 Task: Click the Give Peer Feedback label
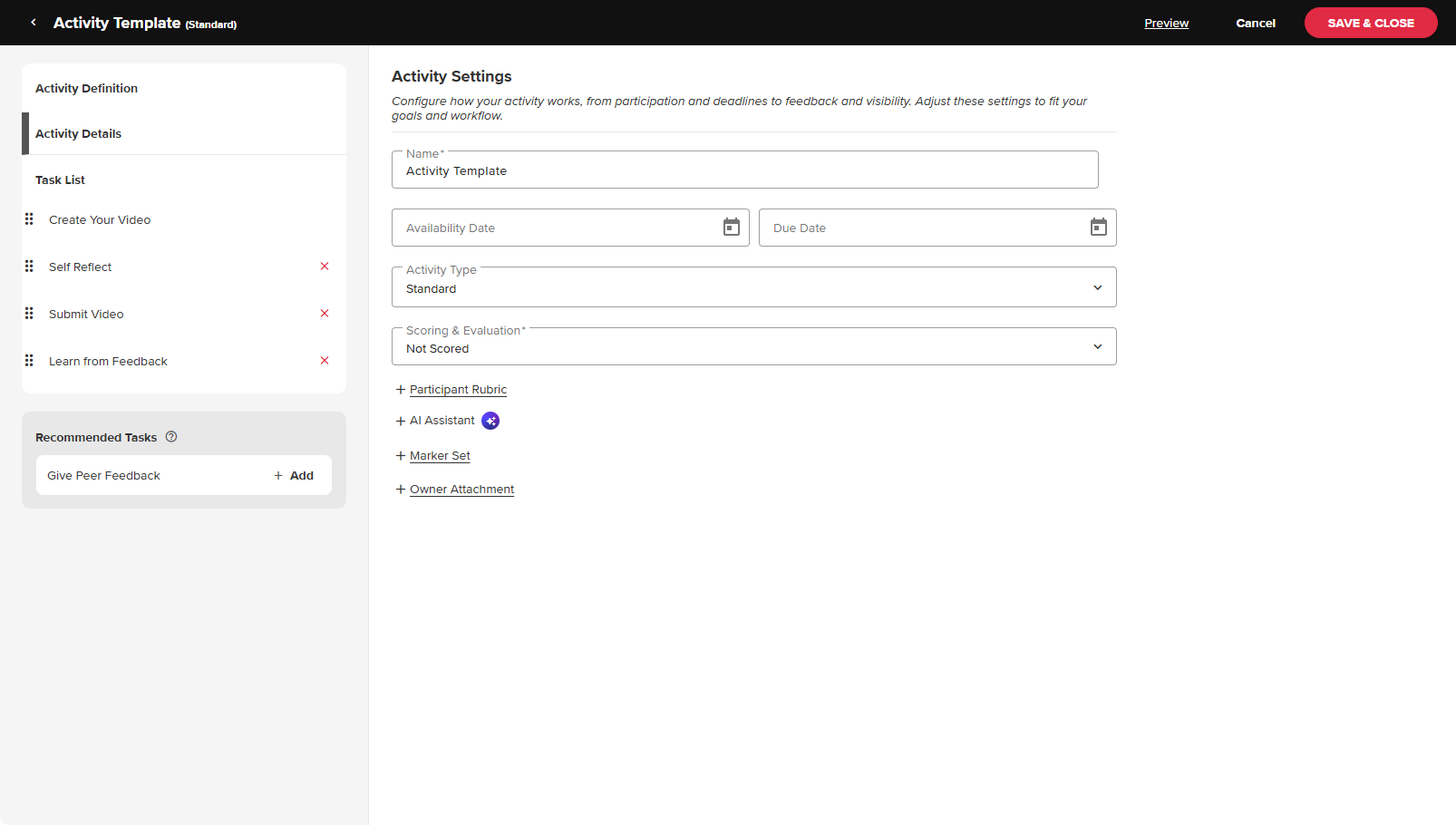coord(103,476)
